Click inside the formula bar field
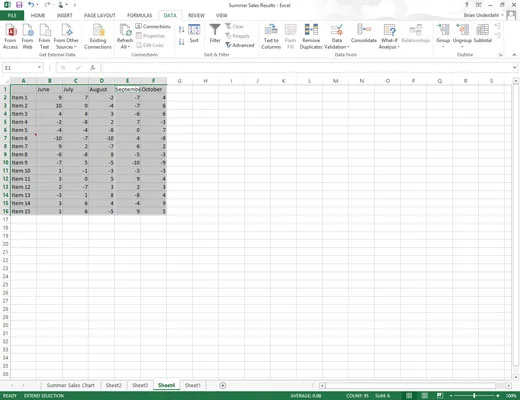 (x=306, y=68)
